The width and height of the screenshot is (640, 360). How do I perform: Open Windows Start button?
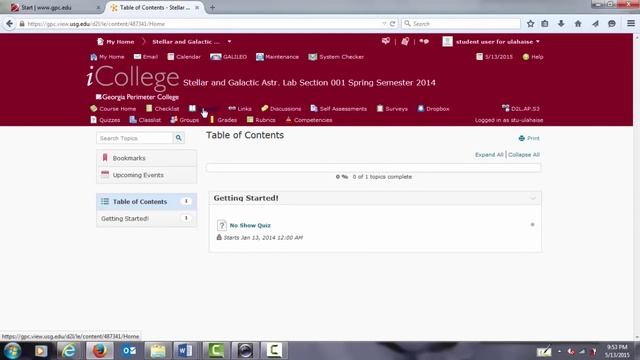pyautogui.click(x=12, y=351)
